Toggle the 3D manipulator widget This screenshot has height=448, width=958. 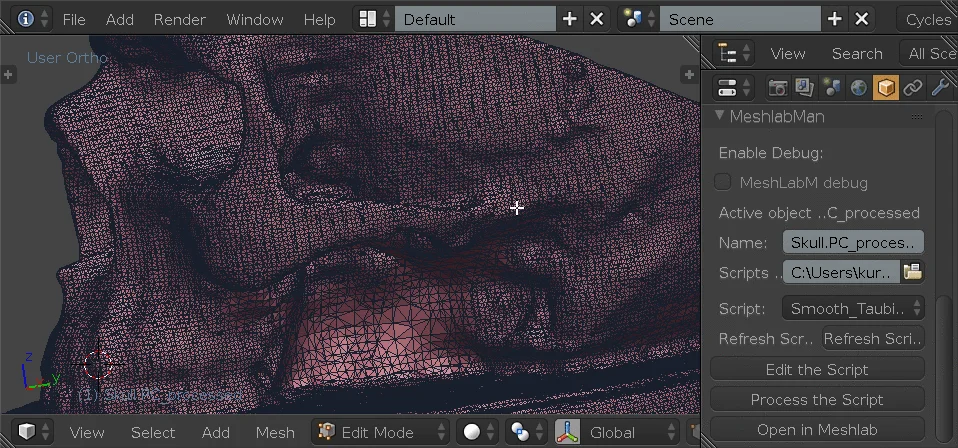click(567, 432)
